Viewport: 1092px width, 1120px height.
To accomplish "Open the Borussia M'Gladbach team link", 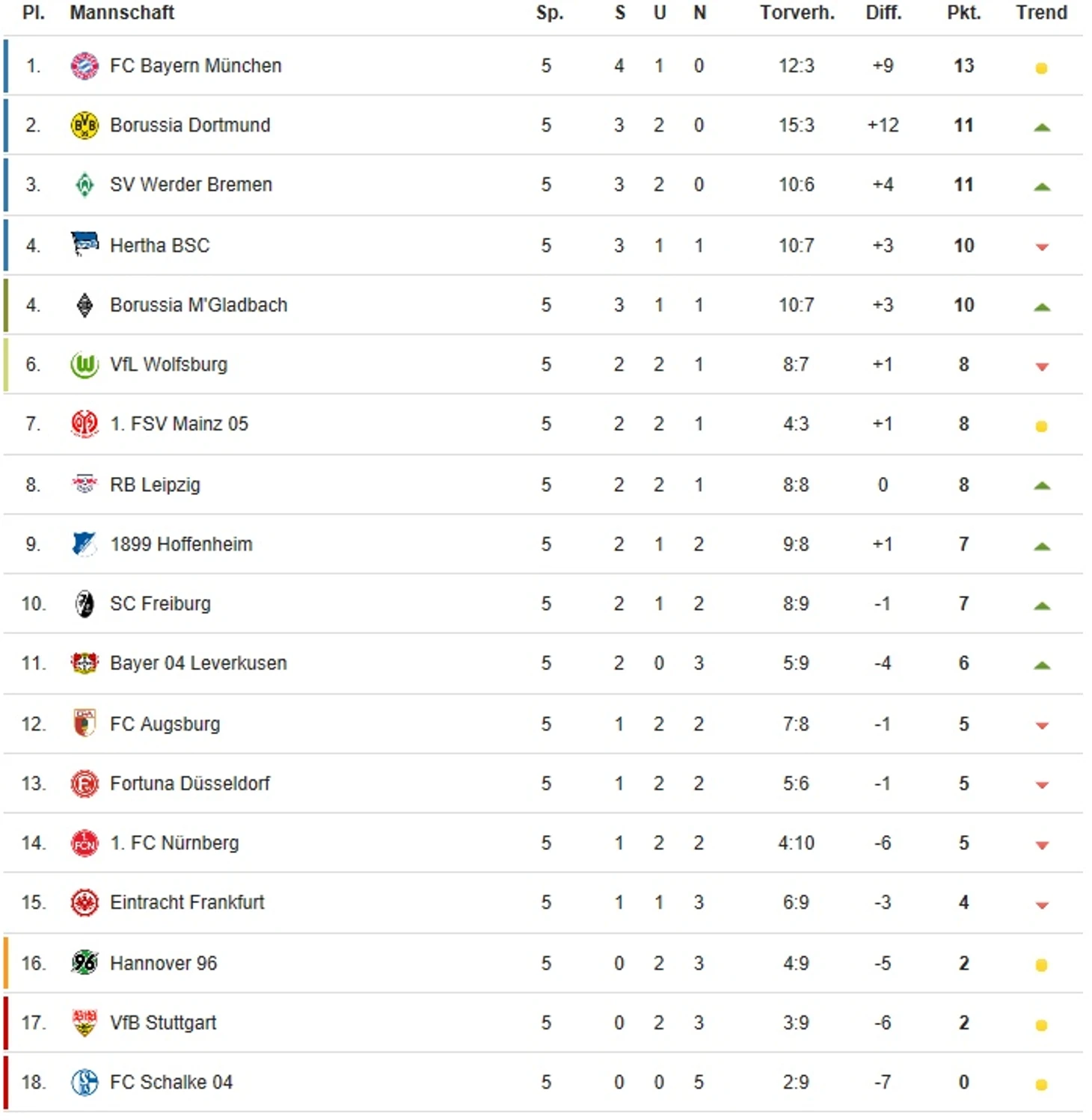I will coord(198,305).
